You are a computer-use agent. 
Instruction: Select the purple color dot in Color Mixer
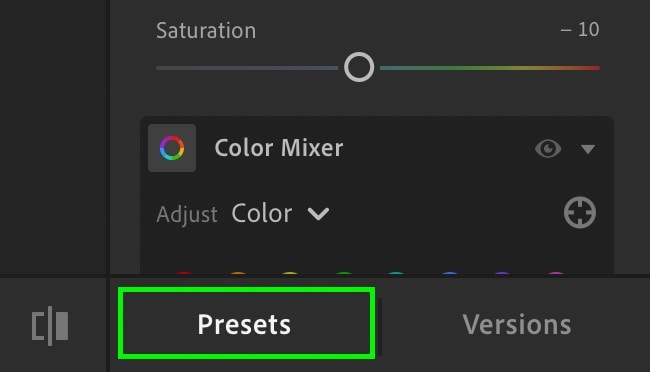502,273
